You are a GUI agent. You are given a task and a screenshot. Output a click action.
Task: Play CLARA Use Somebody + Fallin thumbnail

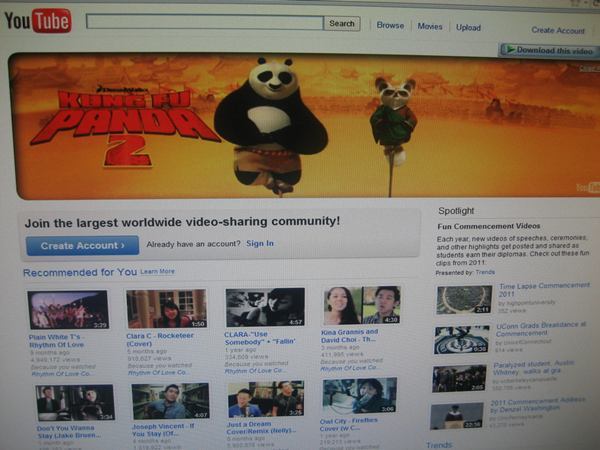pos(264,308)
